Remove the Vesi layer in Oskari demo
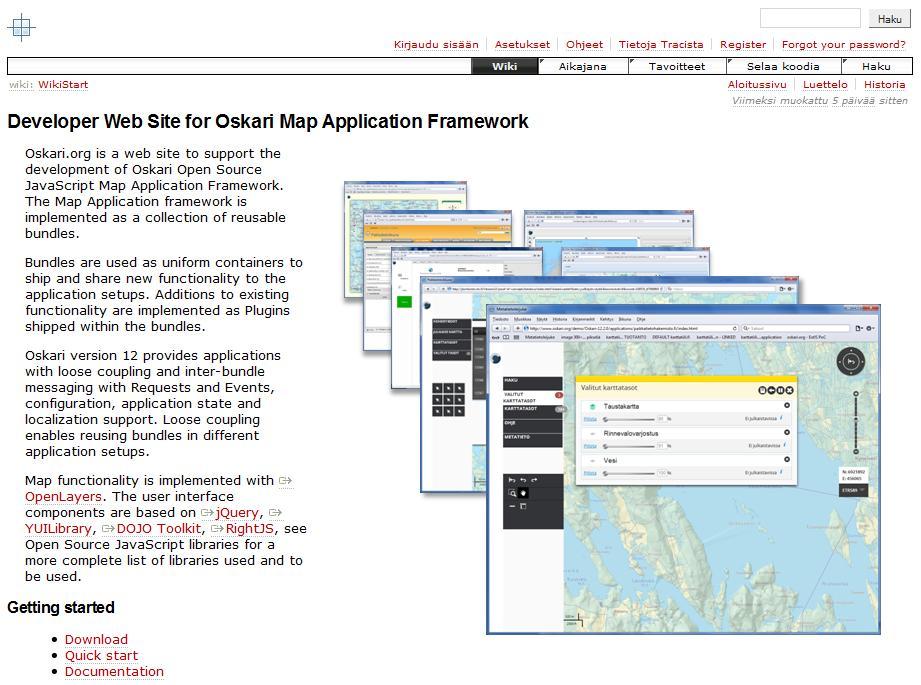Screen dimensions: 921x685 (787, 459)
